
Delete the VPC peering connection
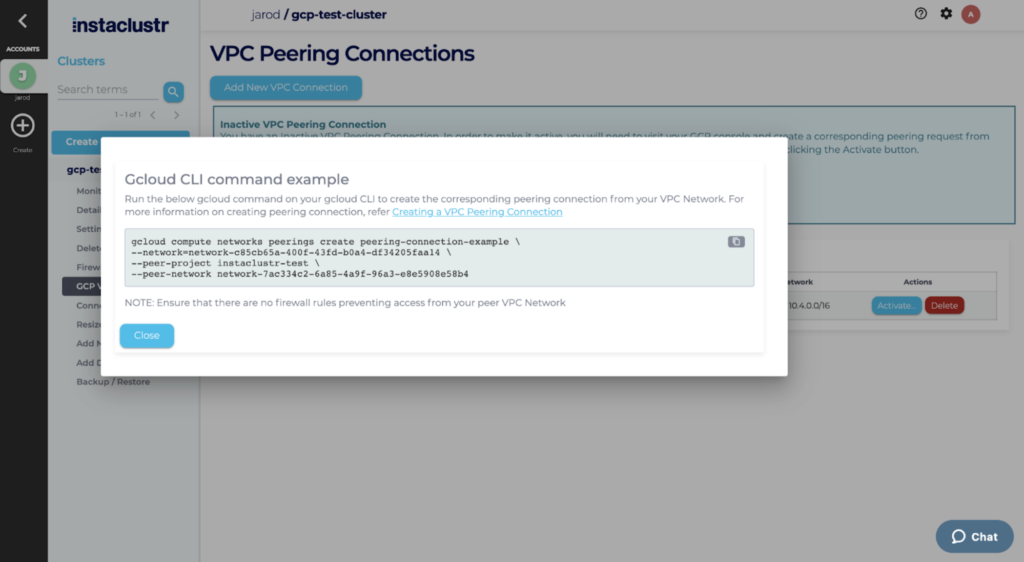944,306
